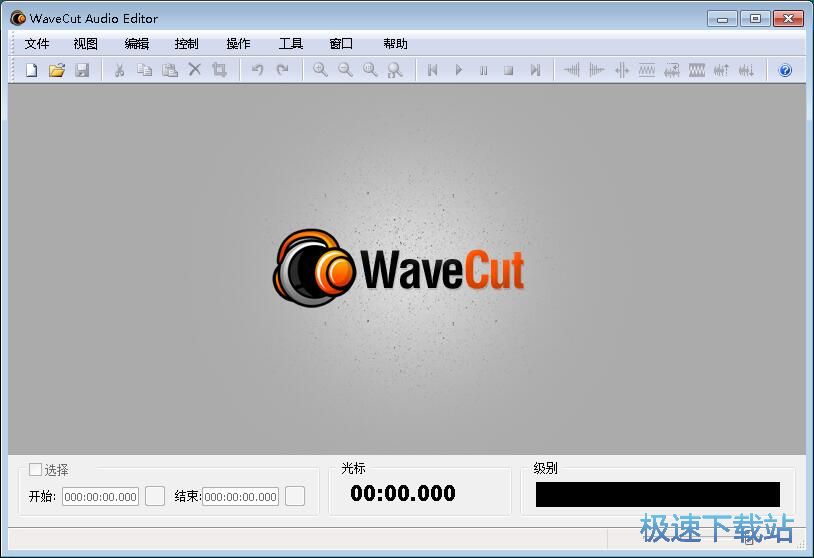Image resolution: width=814 pixels, height=558 pixels.
Task: Open the 操作 menu
Action: click(x=238, y=44)
